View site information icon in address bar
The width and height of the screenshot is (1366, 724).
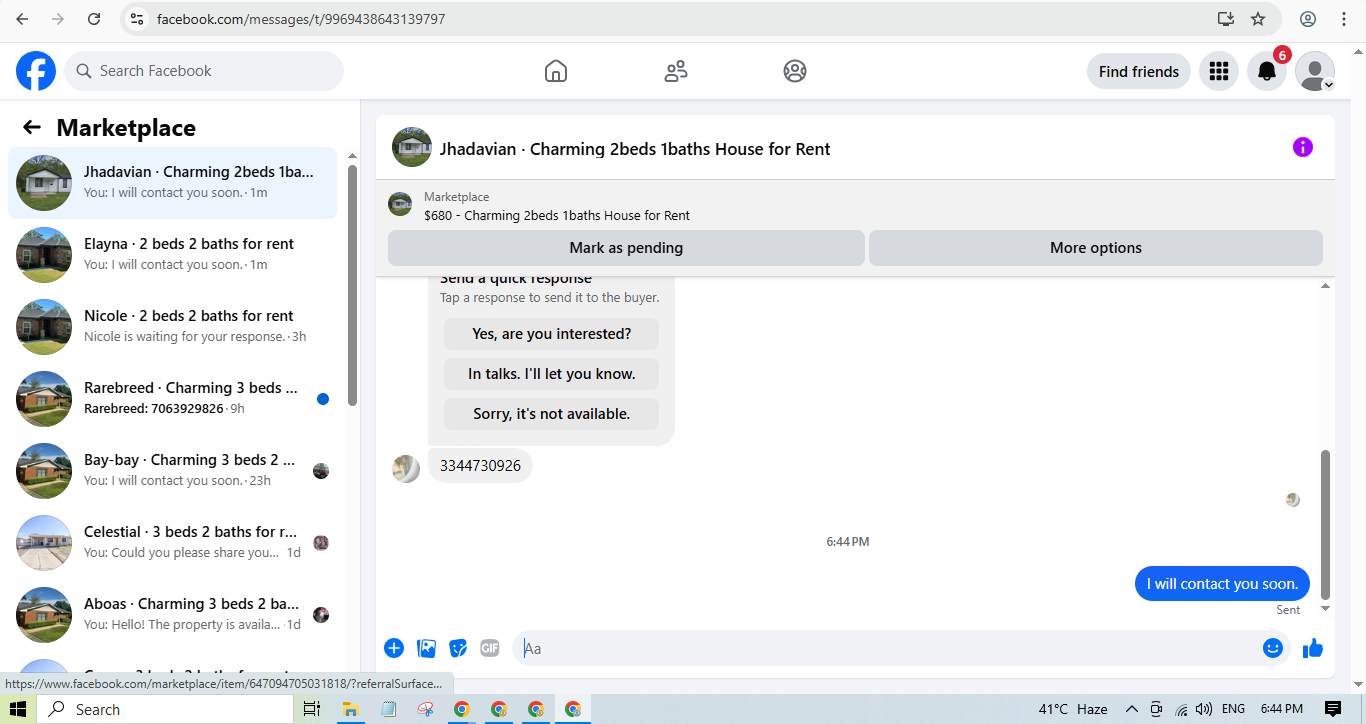pyautogui.click(x=138, y=19)
